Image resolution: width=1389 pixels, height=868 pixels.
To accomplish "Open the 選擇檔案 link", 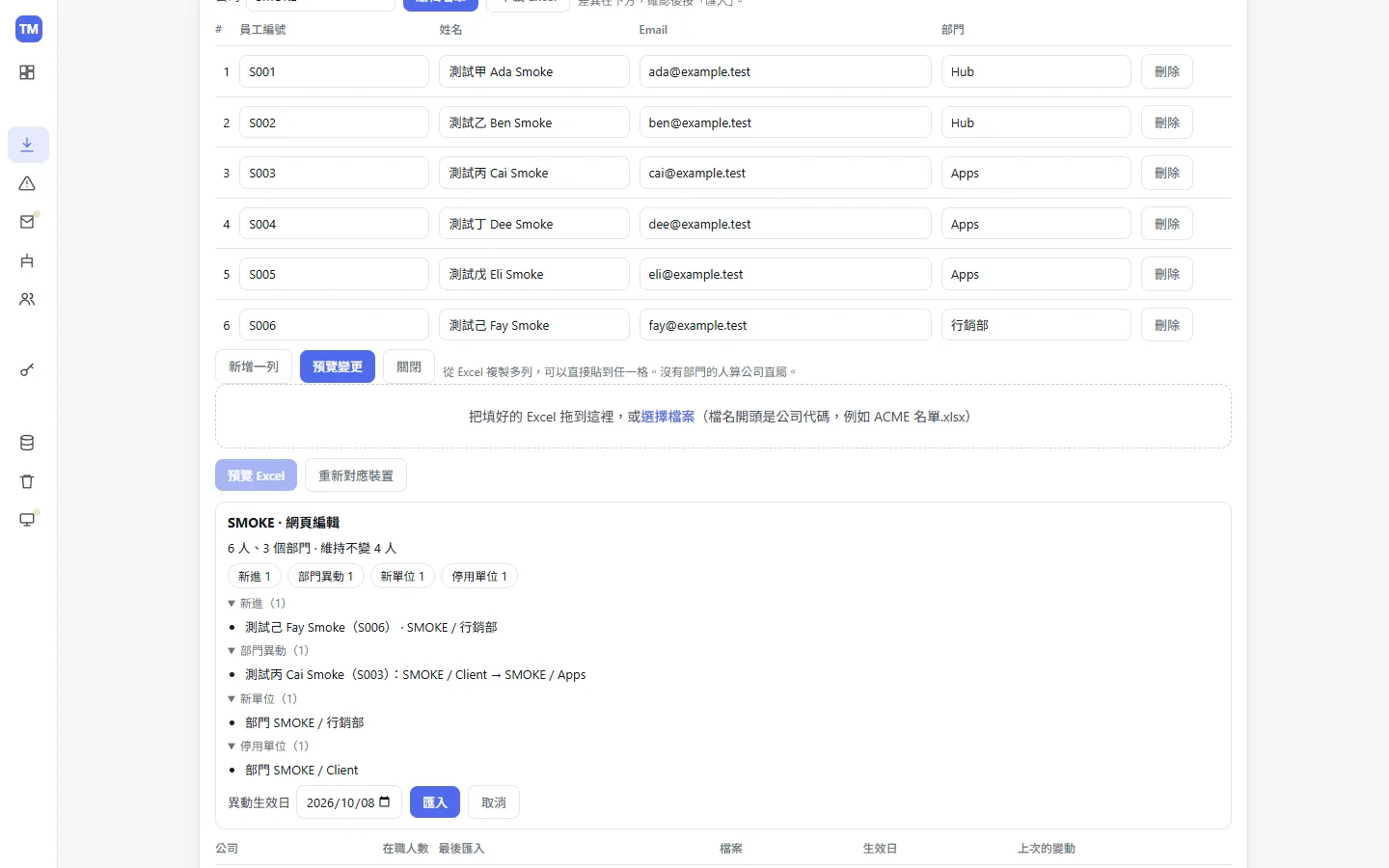I will 667,417.
